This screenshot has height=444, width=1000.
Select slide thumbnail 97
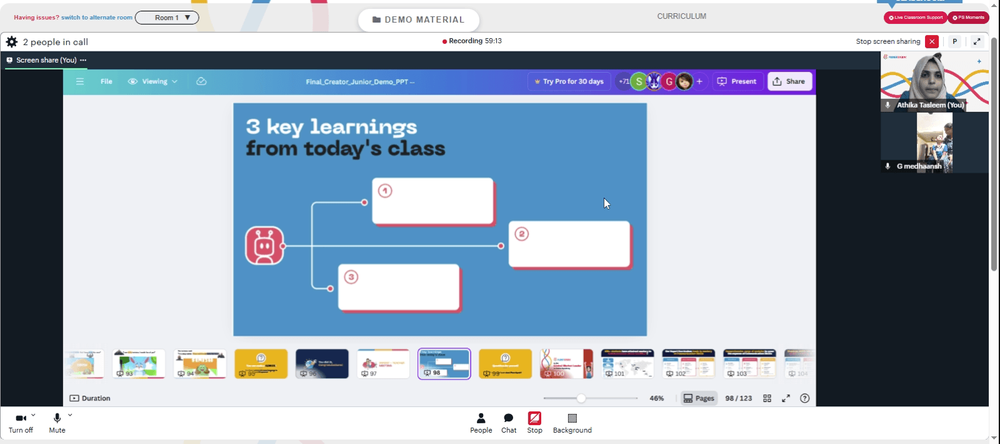click(x=383, y=364)
